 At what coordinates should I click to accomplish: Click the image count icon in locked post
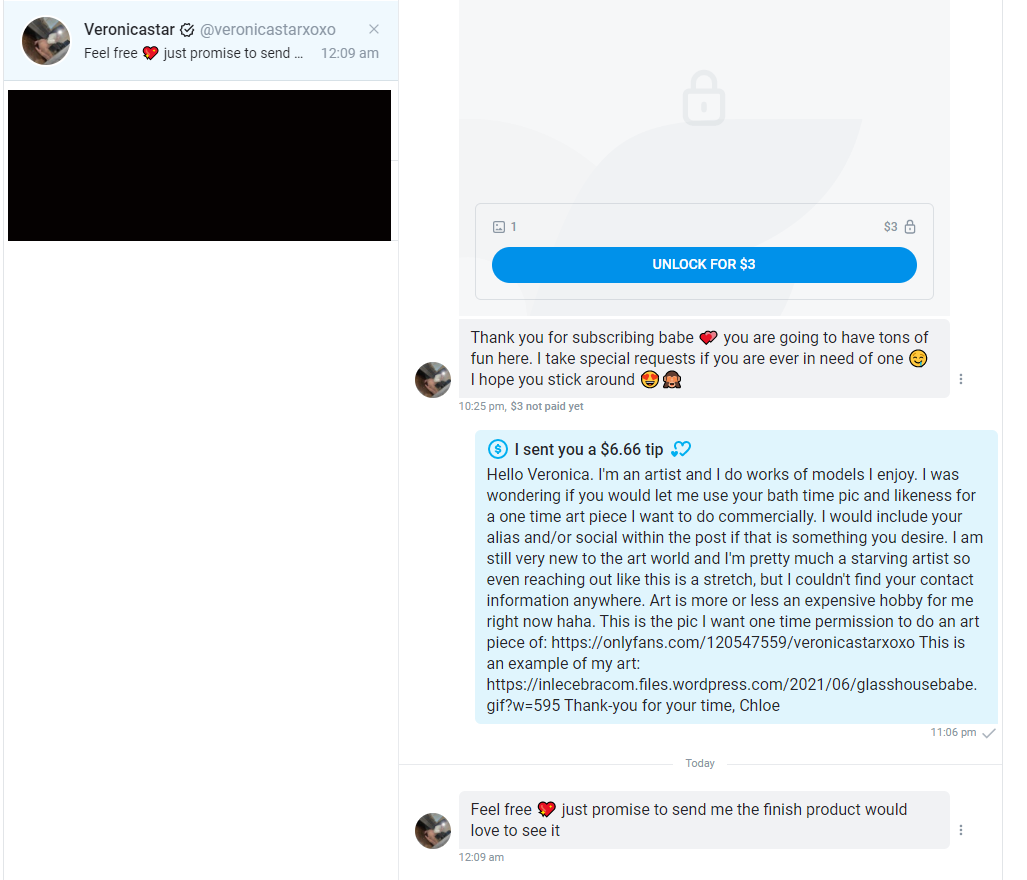click(x=499, y=227)
